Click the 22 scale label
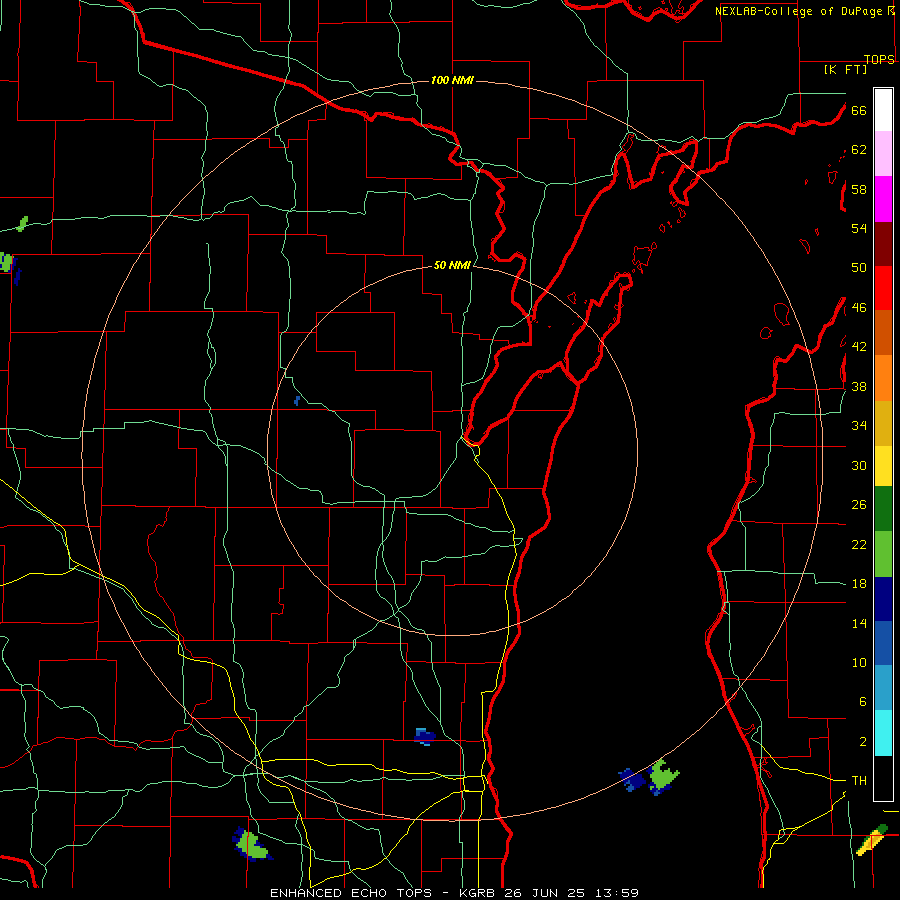This screenshot has height=900, width=900. [x=859, y=544]
